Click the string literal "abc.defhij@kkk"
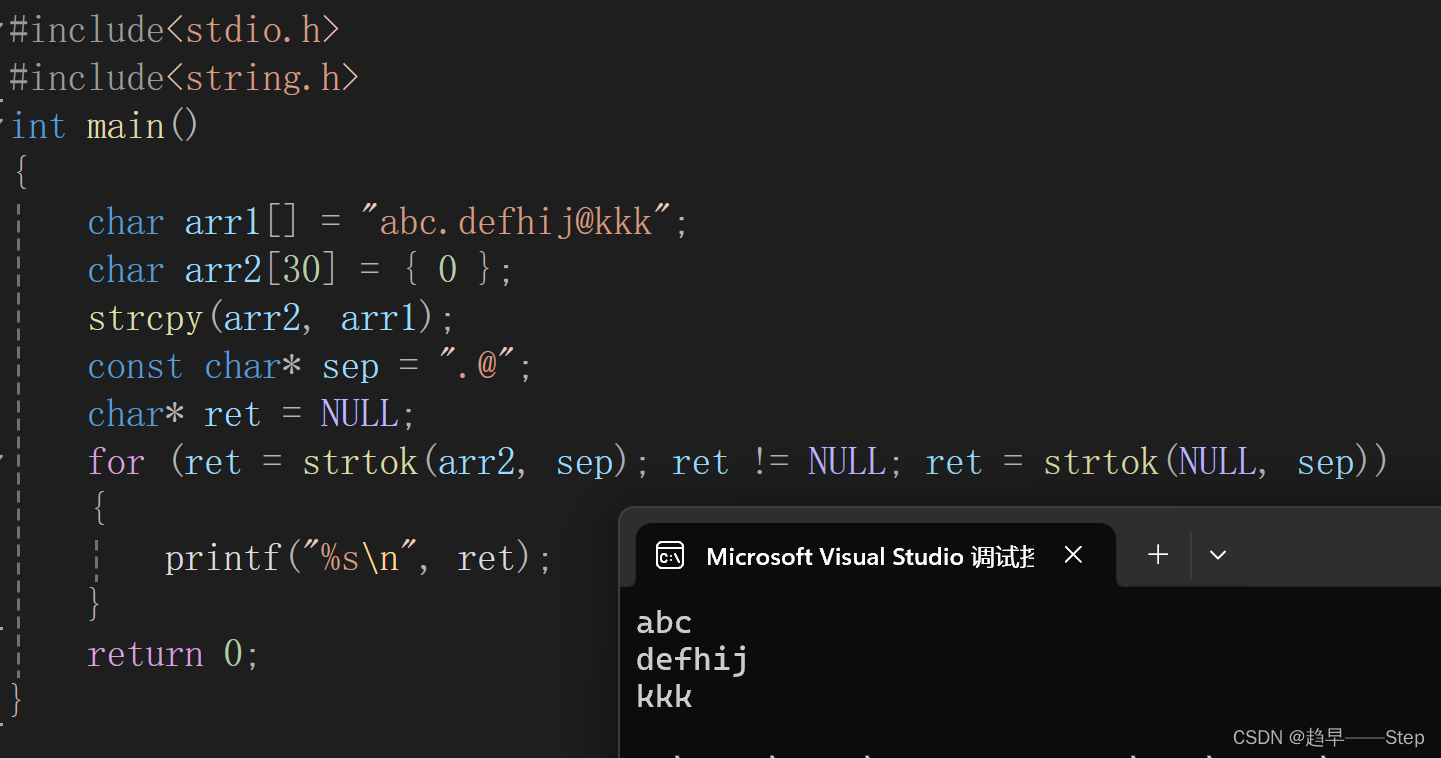The image size is (1441, 758). click(x=516, y=222)
